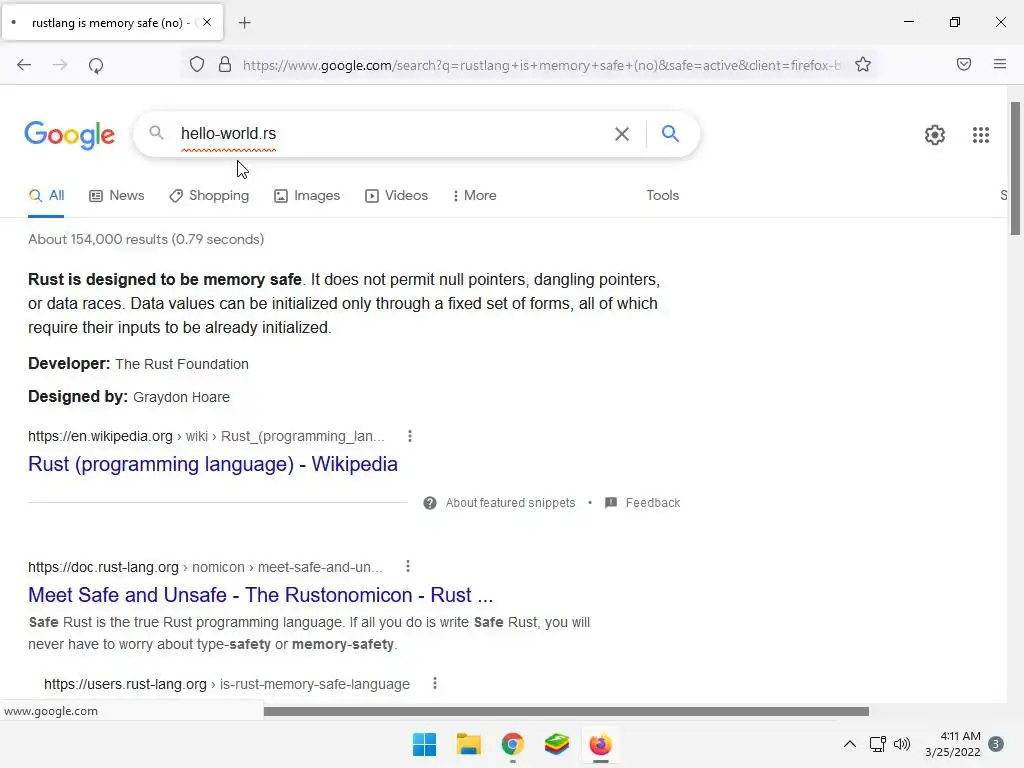The width and height of the screenshot is (1024, 768).
Task: Open the search Tools button
Action: (x=662, y=195)
